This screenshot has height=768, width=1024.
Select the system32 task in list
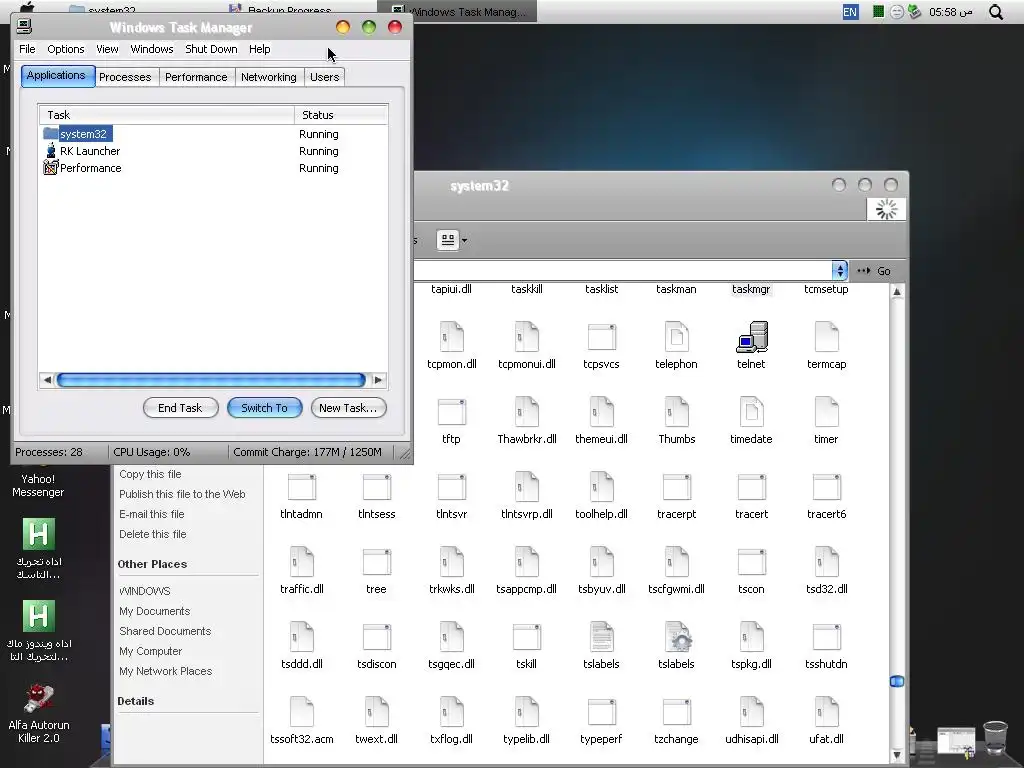(213, 134)
